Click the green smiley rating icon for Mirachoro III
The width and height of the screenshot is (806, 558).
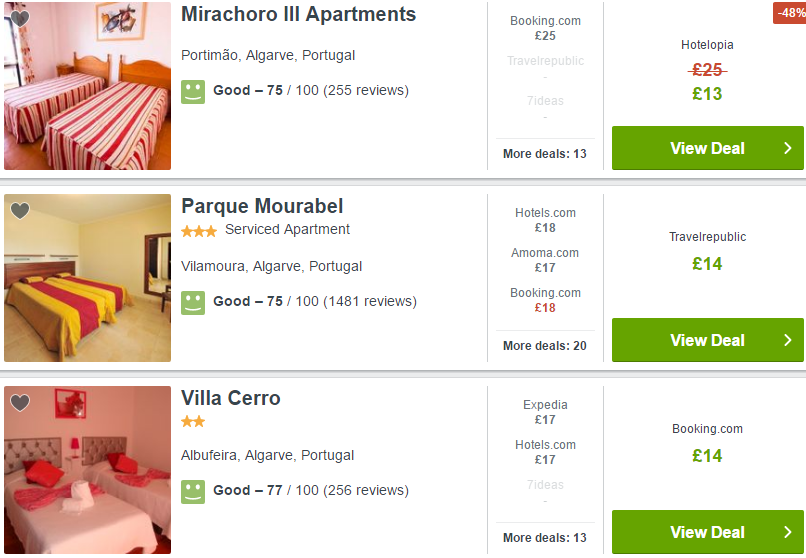(193, 91)
